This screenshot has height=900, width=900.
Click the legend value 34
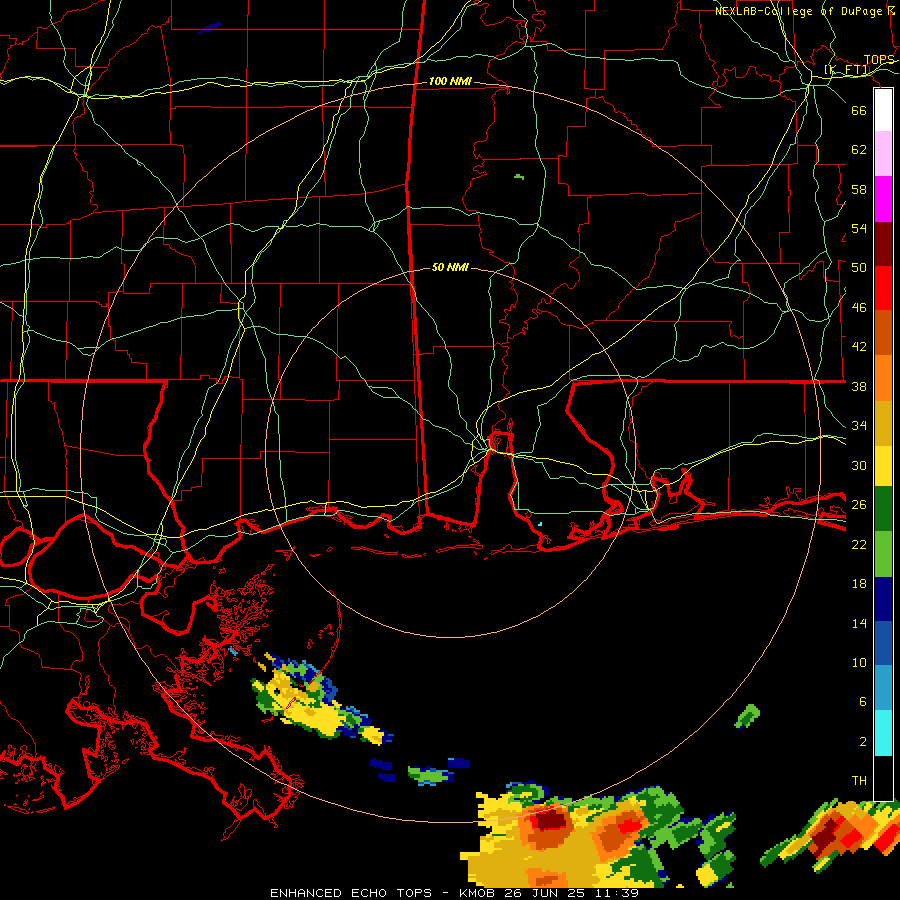pyautogui.click(x=859, y=425)
